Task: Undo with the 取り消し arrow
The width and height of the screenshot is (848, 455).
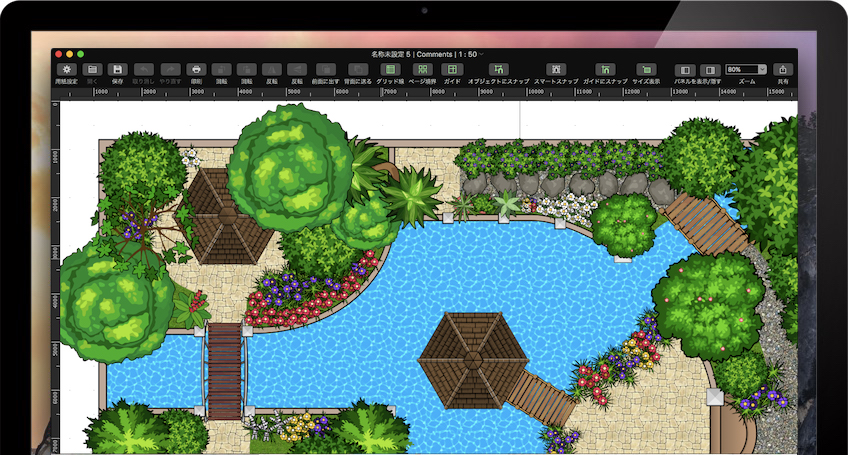Action: tap(144, 69)
